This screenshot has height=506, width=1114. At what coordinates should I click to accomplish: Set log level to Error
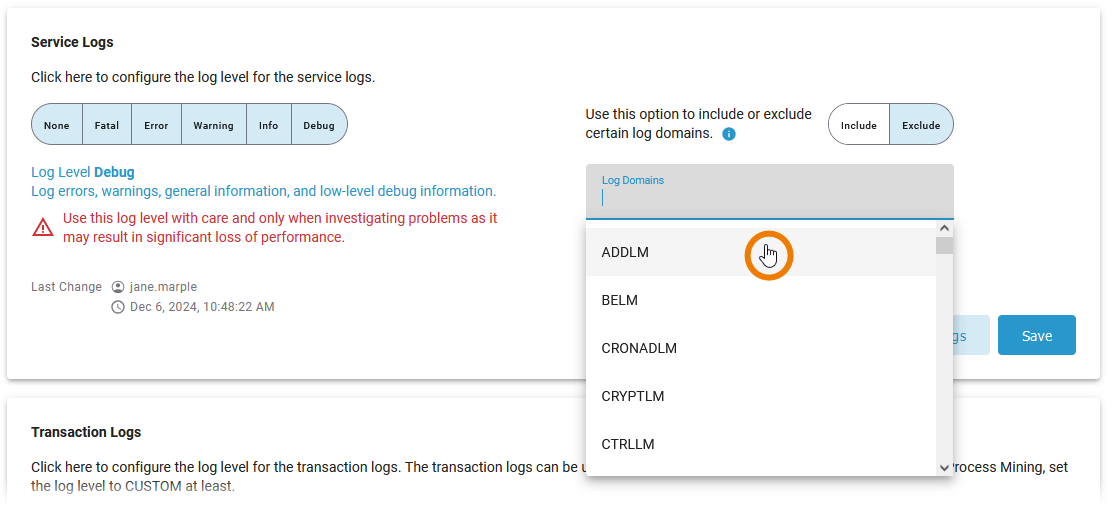pos(156,125)
